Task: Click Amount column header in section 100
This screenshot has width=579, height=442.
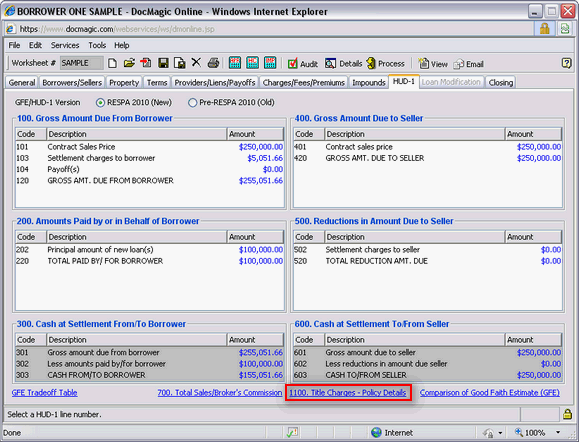Action: point(255,134)
